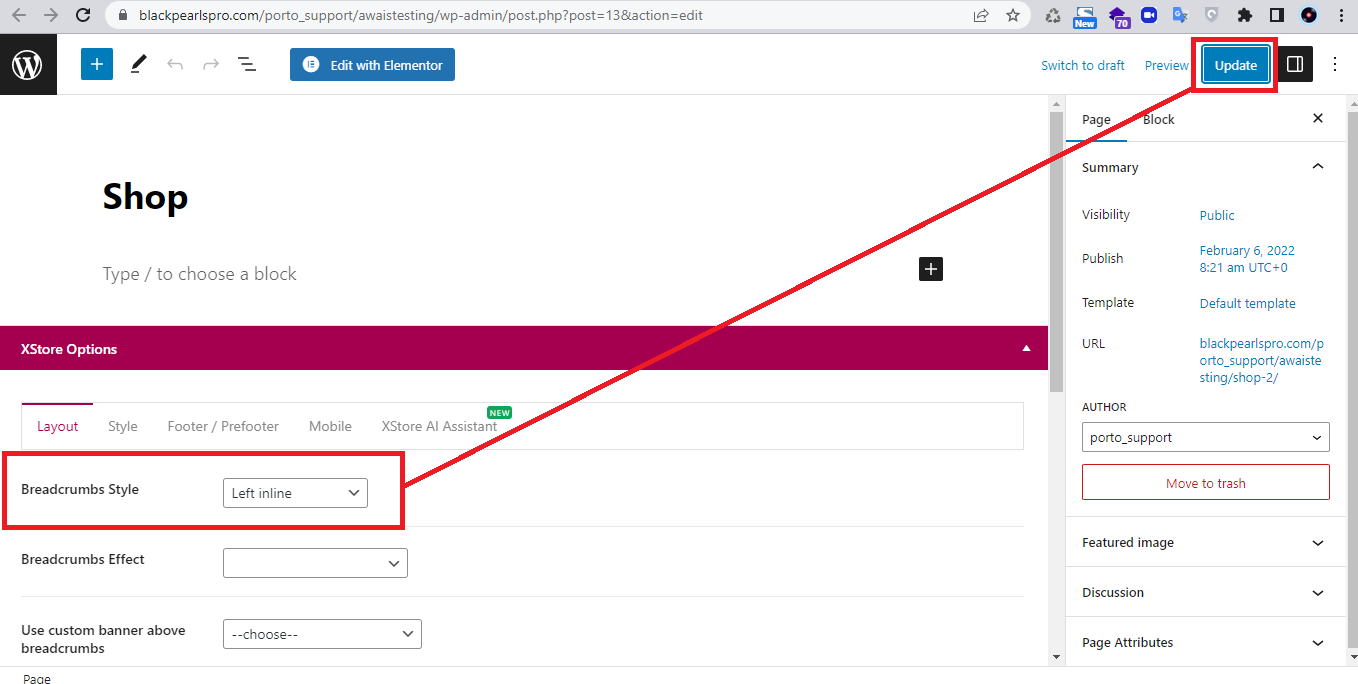Expand the Featured image panel
The width and height of the screenshot is (1358, 684).
(x=1206, y=542)
